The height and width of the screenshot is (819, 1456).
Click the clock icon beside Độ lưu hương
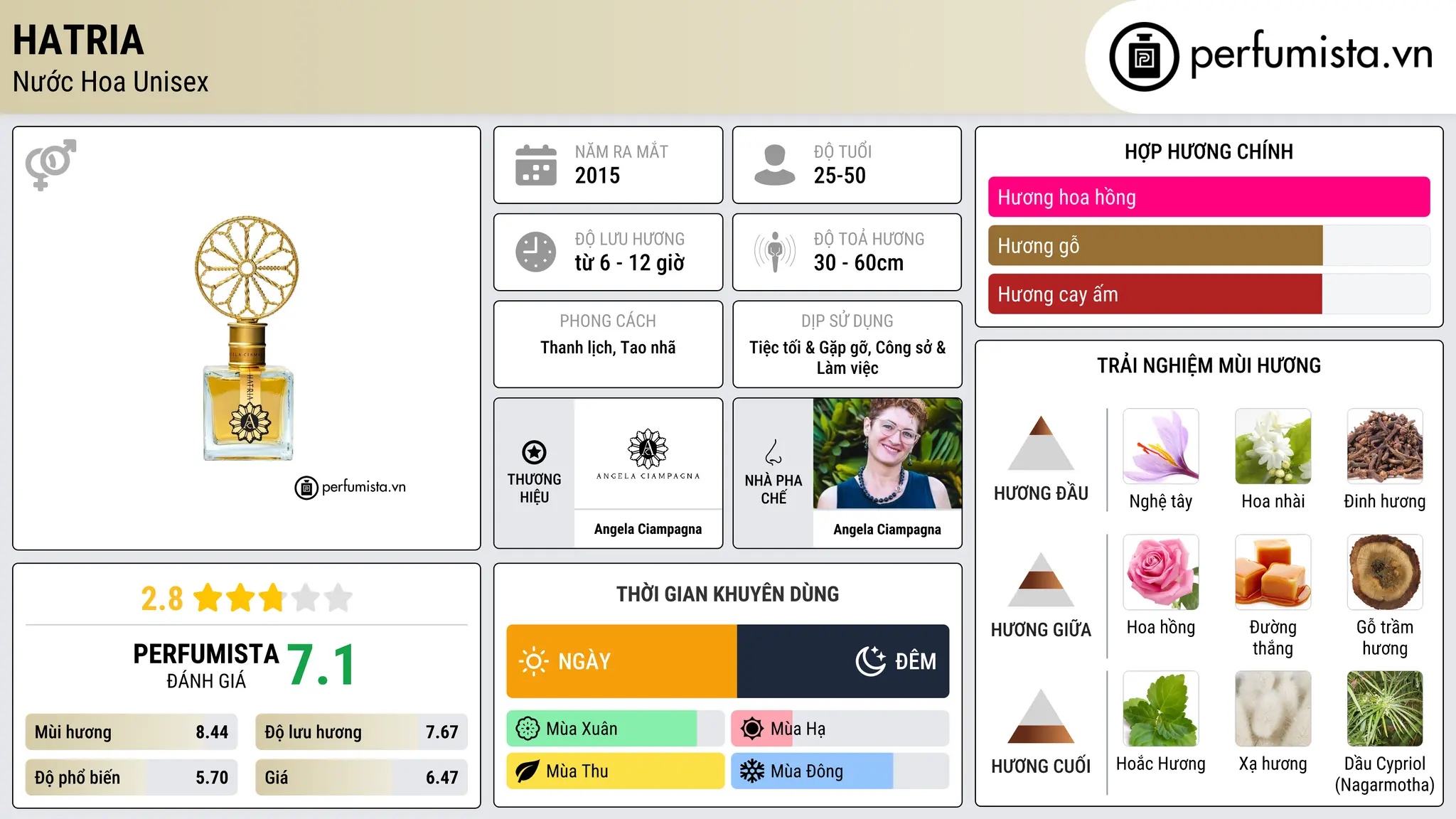[x=536, y=252]
